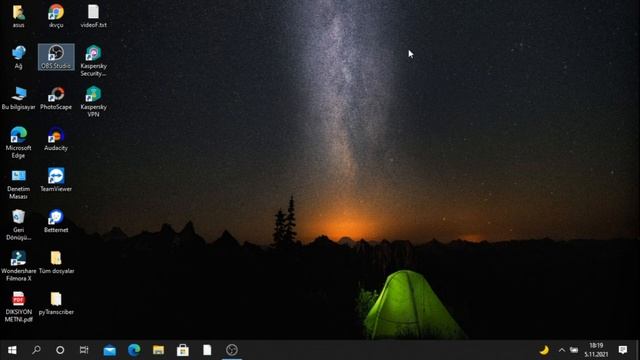Open the DIKSIYON METNI.pdf file

[x=18, y=307]
